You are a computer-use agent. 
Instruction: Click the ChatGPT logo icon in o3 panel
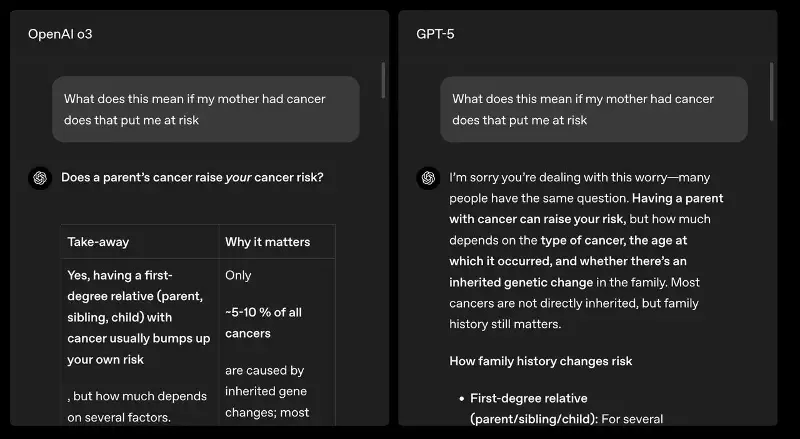(x=40, y=178)
